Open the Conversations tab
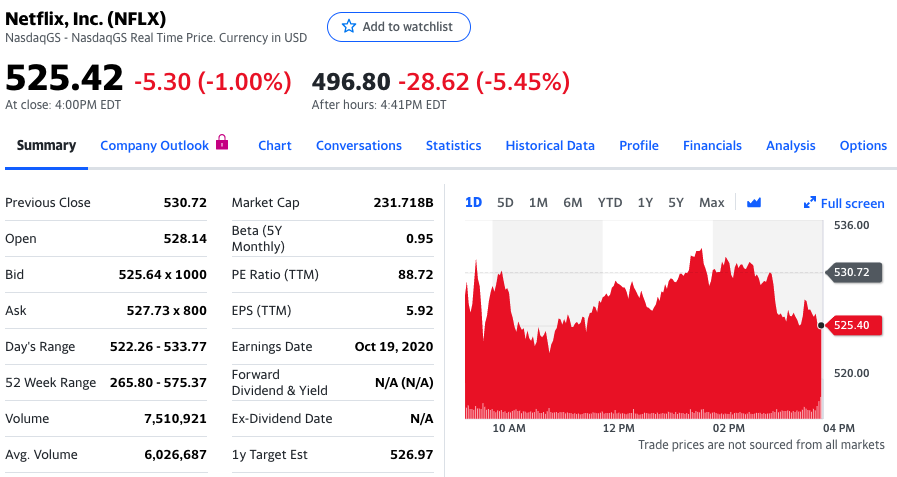Viewport: 897px width, 477px height. (359, 146)
